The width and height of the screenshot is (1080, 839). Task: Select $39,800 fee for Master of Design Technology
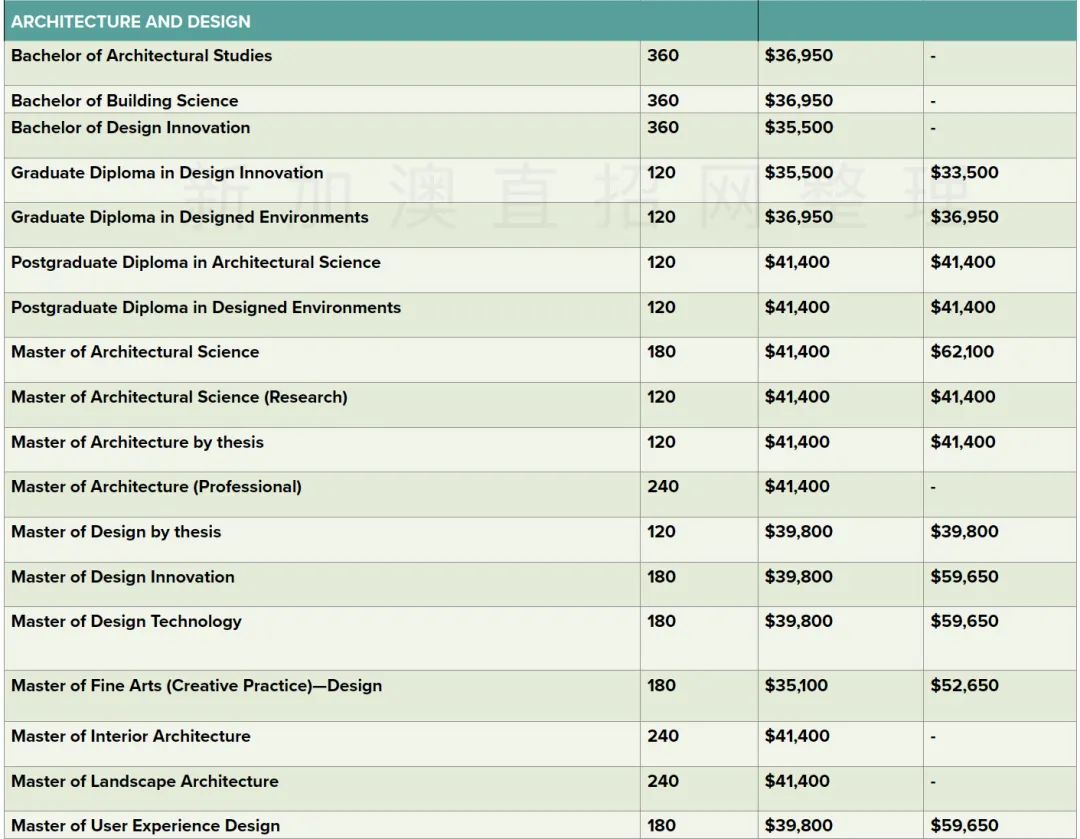point(798,621)
